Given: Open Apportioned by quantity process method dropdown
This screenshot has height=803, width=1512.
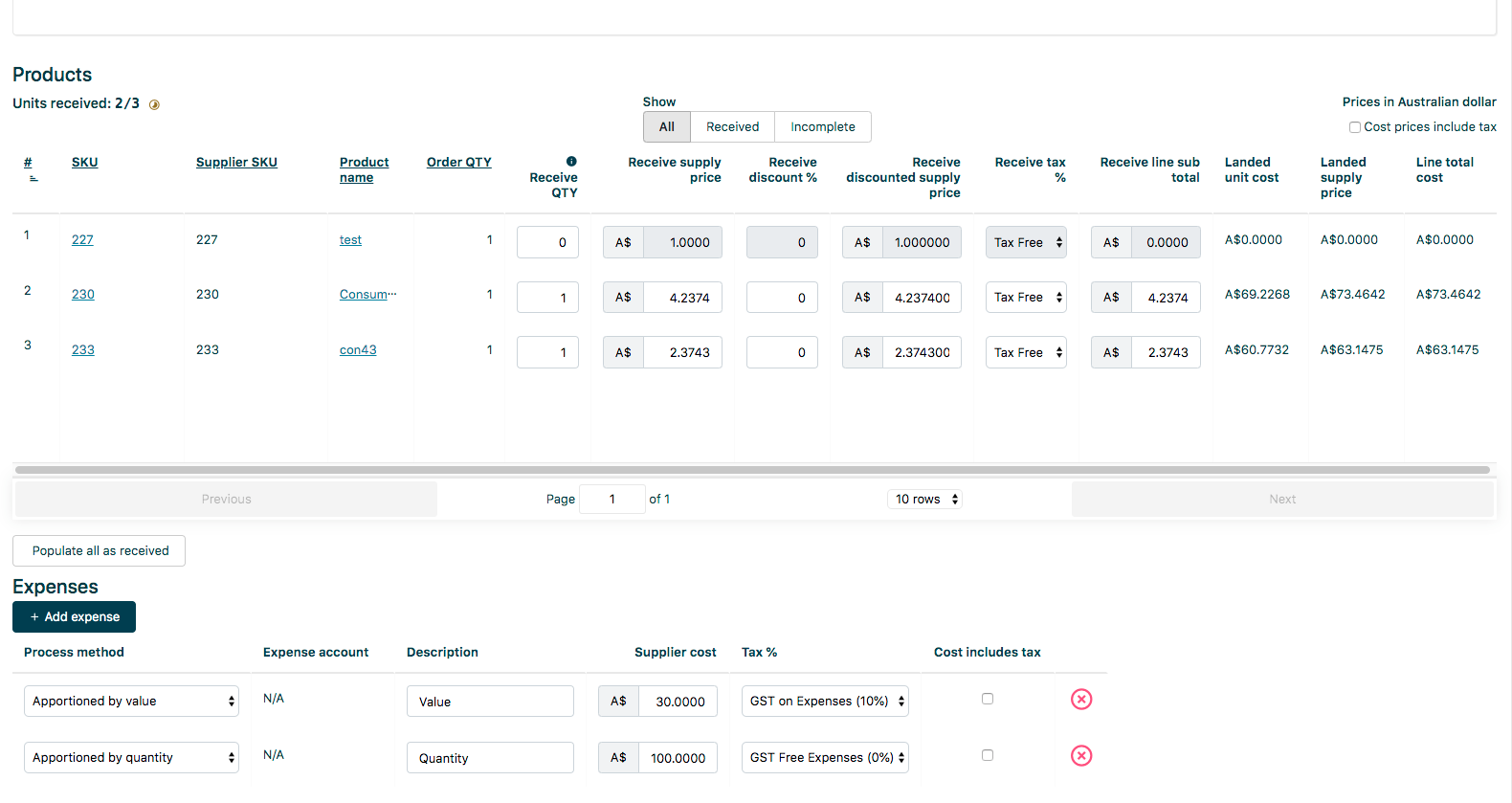Looking at the screenshot, I should tap(131, 757).
